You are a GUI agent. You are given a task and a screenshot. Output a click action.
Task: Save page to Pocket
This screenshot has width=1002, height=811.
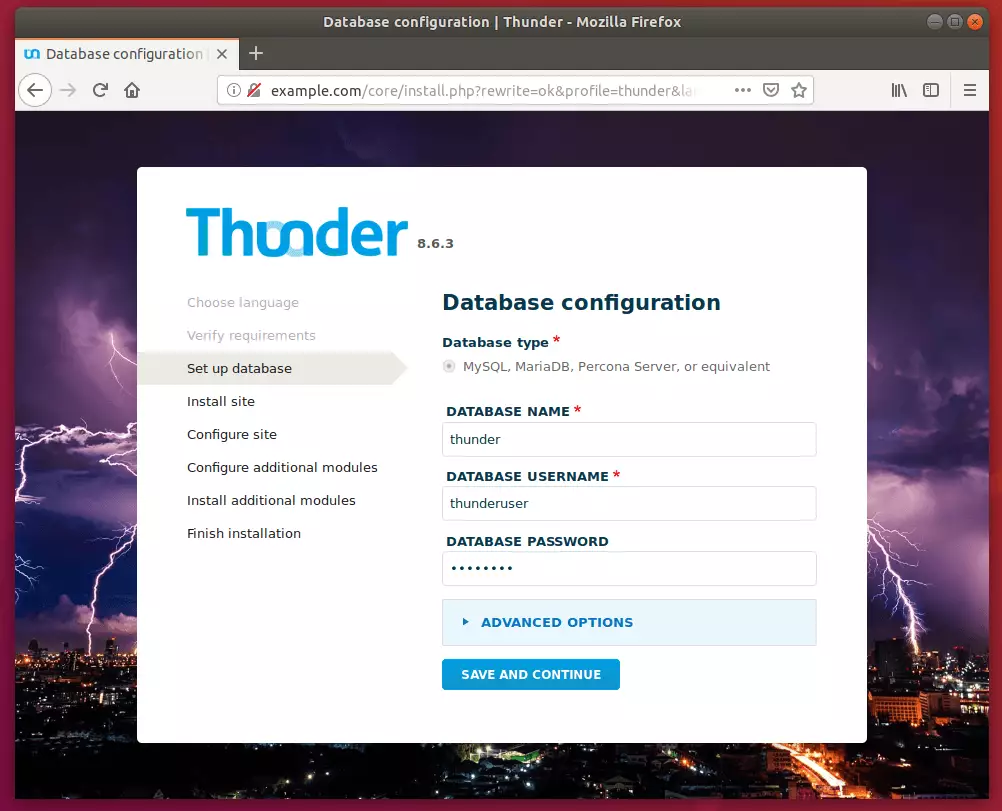pos(771,90)
